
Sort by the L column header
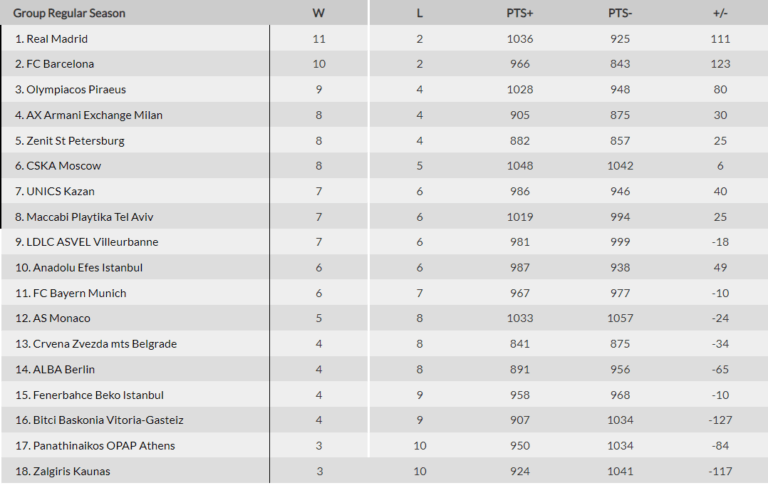pyautogui.click(x=420, y=13)
